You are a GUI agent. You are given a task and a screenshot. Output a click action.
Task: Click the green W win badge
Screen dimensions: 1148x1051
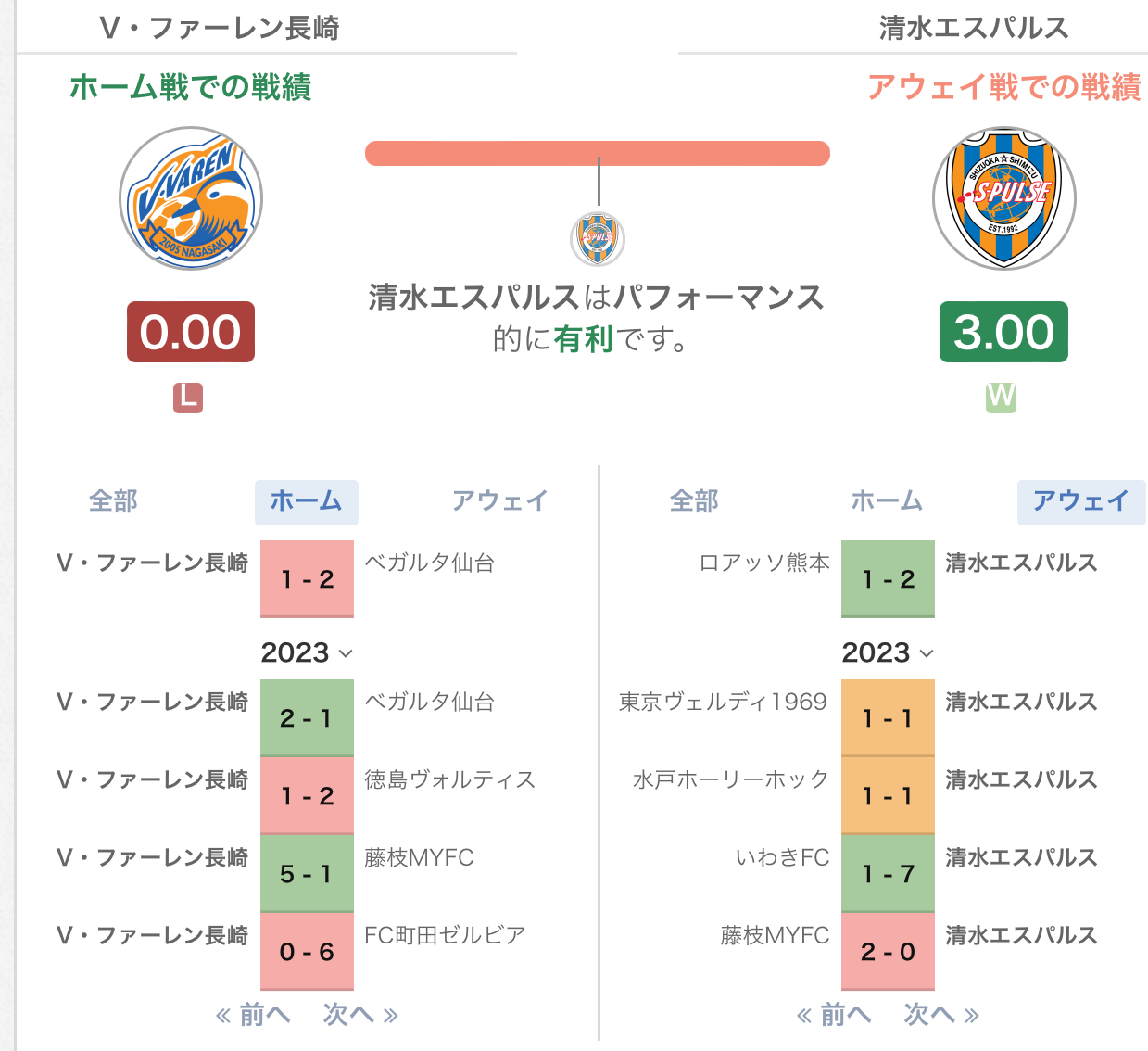tap(1001, 398)
